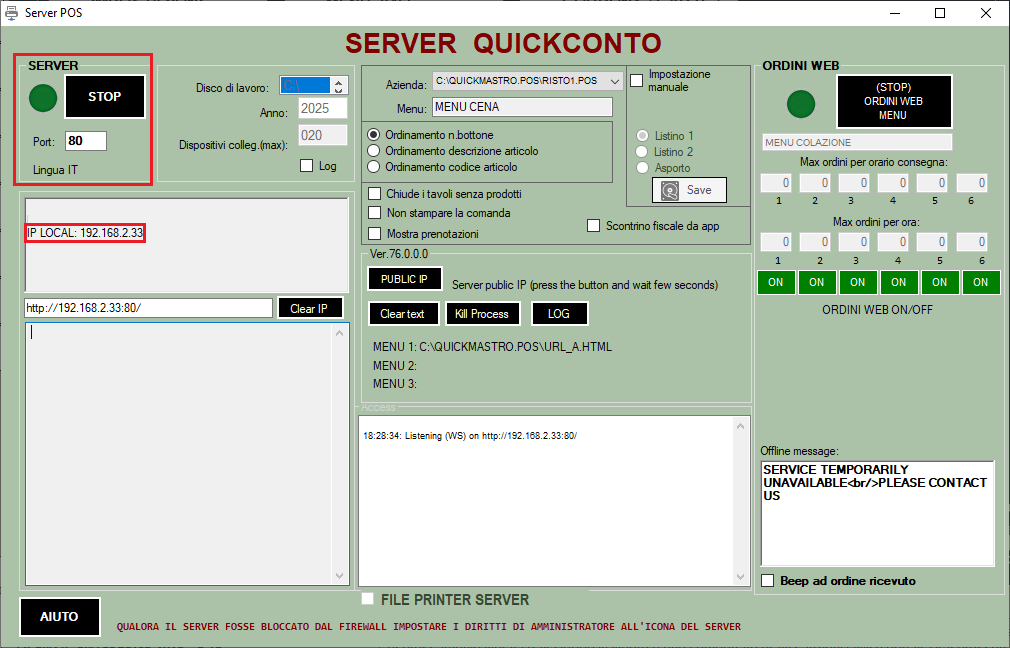This screenshot has height=648, width=1010.
Task: Click the Offline message text box
Action: 877,513
